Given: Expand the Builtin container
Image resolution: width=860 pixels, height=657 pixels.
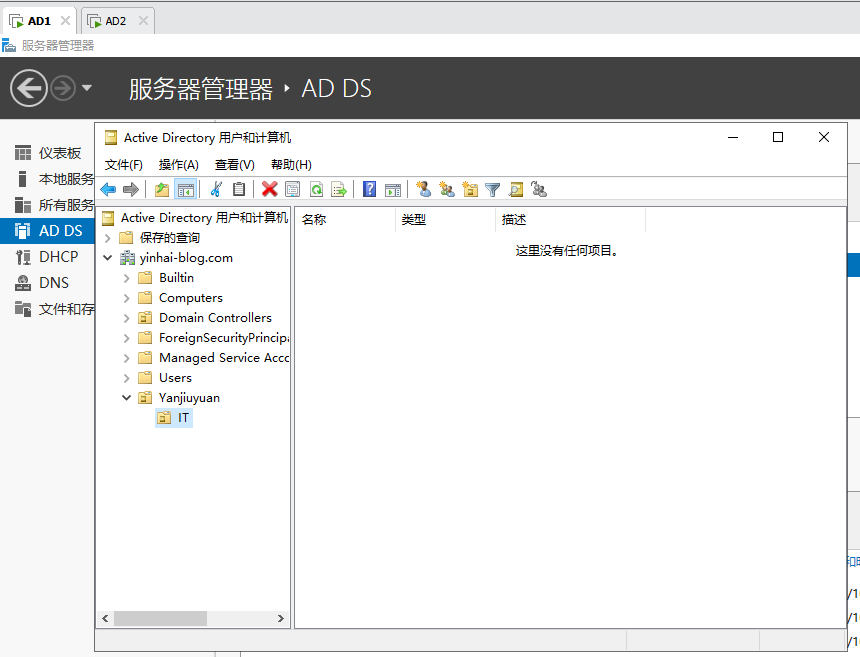Looking at the screenshot, I should pyautogui.click(x=127, y=278).
